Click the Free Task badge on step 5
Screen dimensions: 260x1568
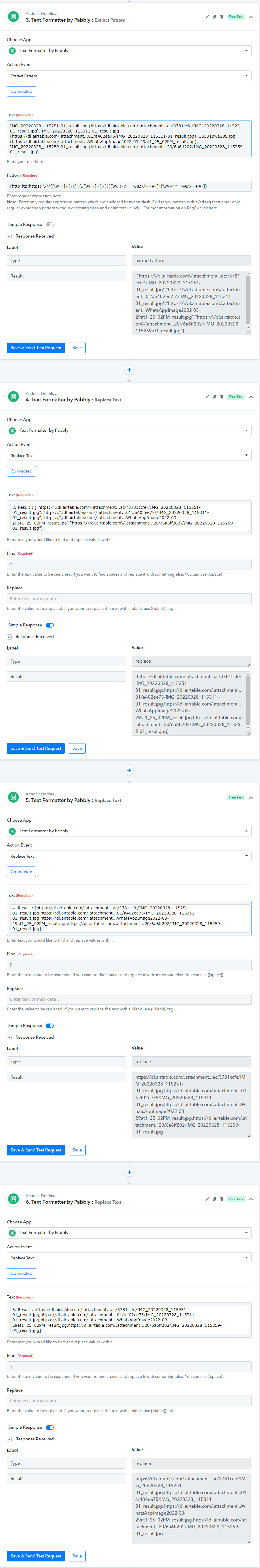coord(236,797)
